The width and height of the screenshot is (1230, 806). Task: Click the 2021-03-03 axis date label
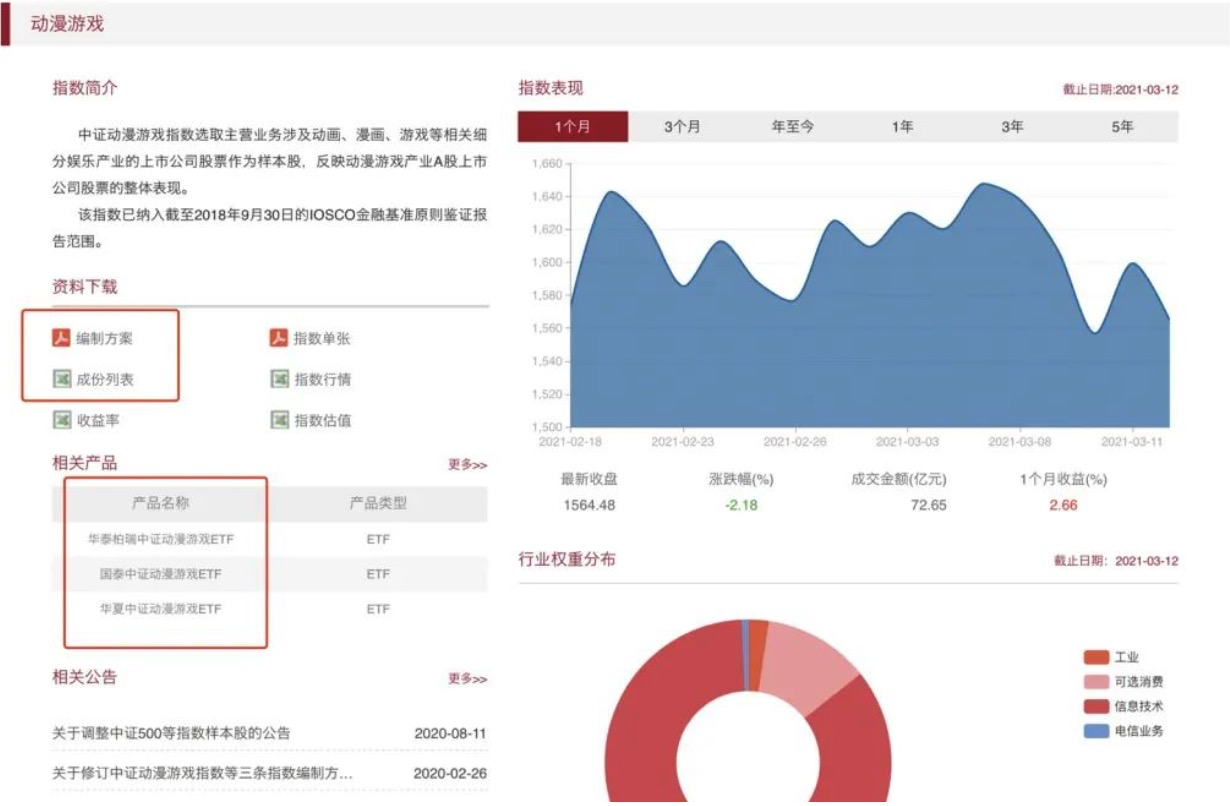(907, 441)
